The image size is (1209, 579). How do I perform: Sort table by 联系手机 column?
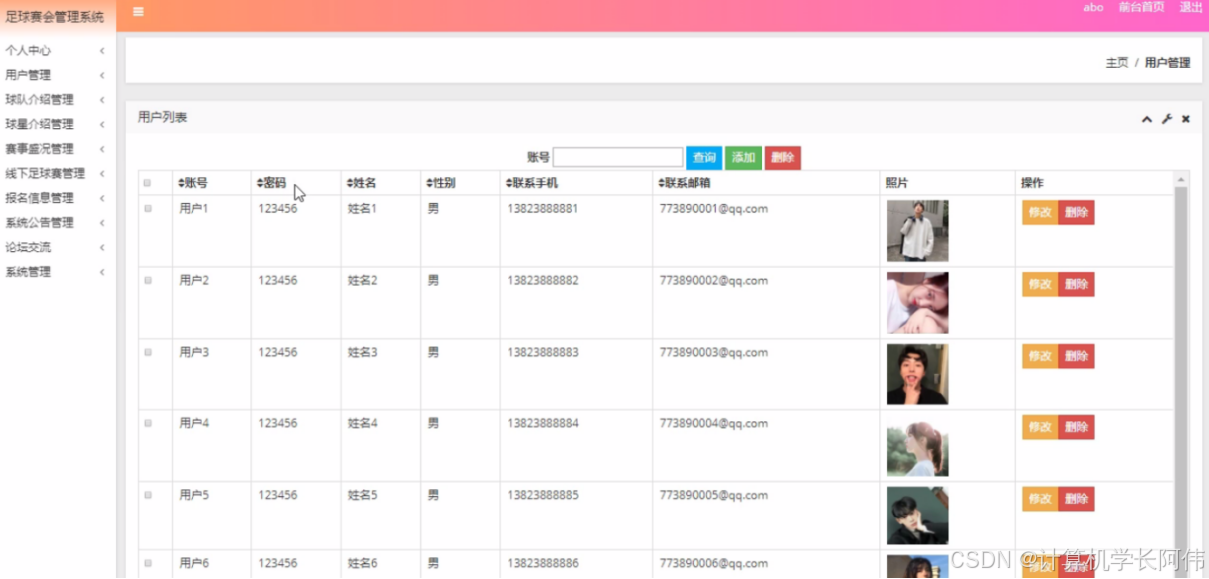tap(532, 183)
